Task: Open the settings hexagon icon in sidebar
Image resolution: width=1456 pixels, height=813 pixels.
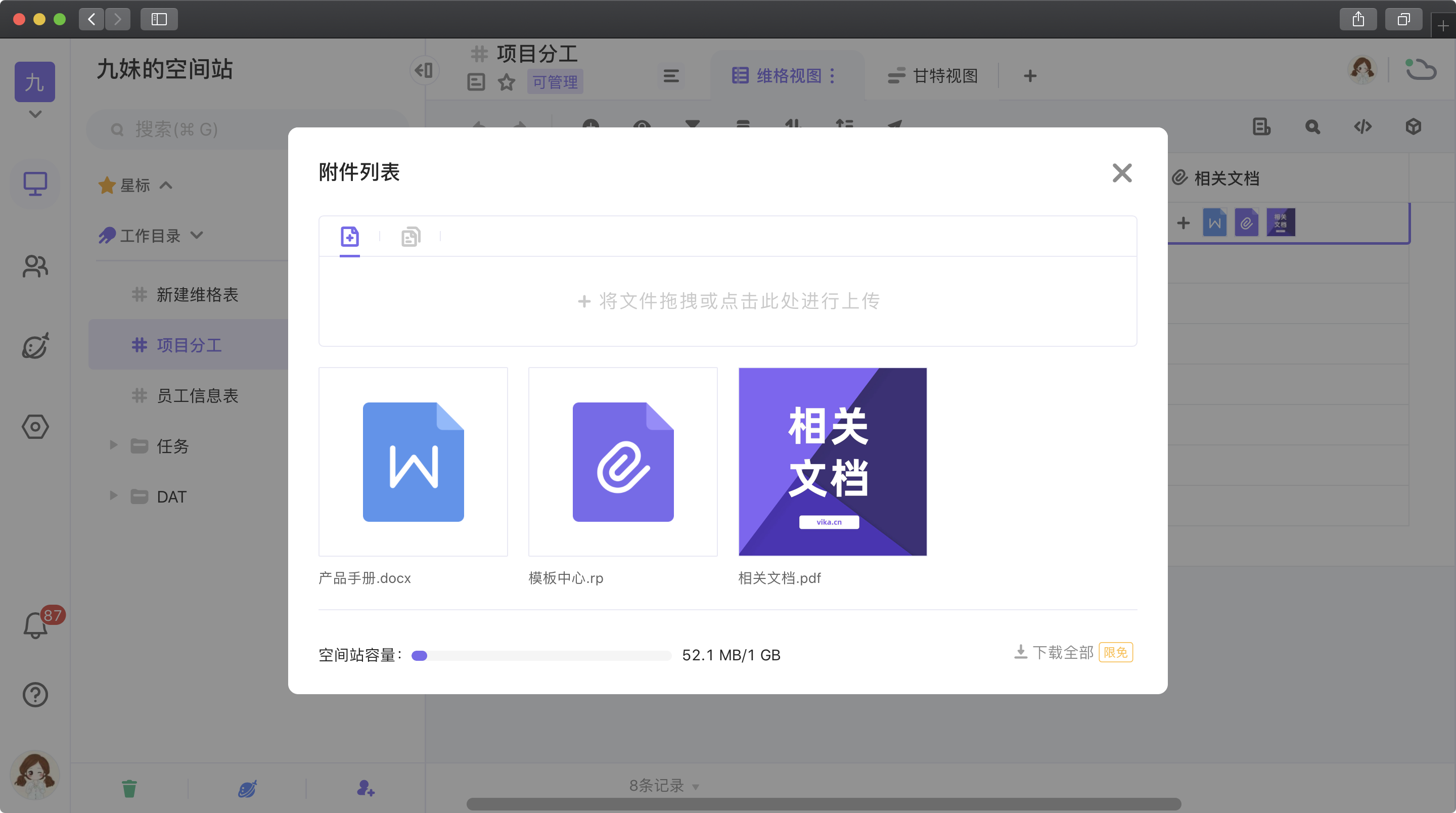Action: [x=35, y=427]
